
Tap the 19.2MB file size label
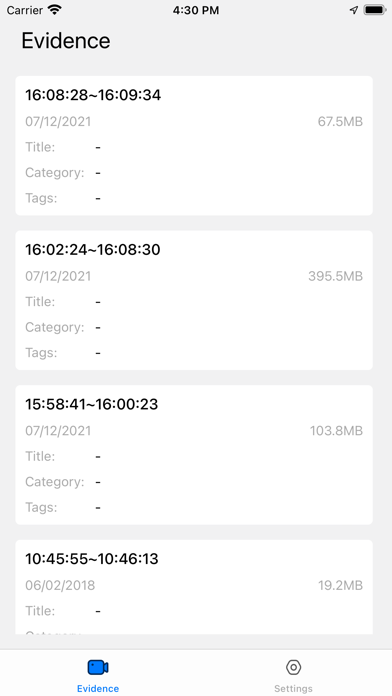[x=340, y=585]
